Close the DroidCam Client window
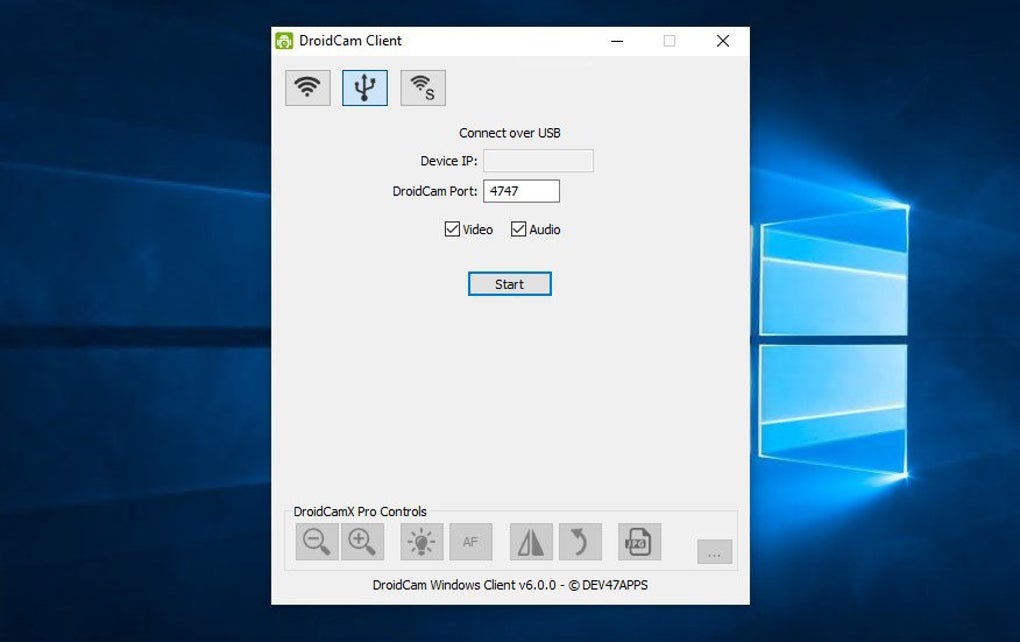Screen dimensions: 1020x642 tap(722, 41)
